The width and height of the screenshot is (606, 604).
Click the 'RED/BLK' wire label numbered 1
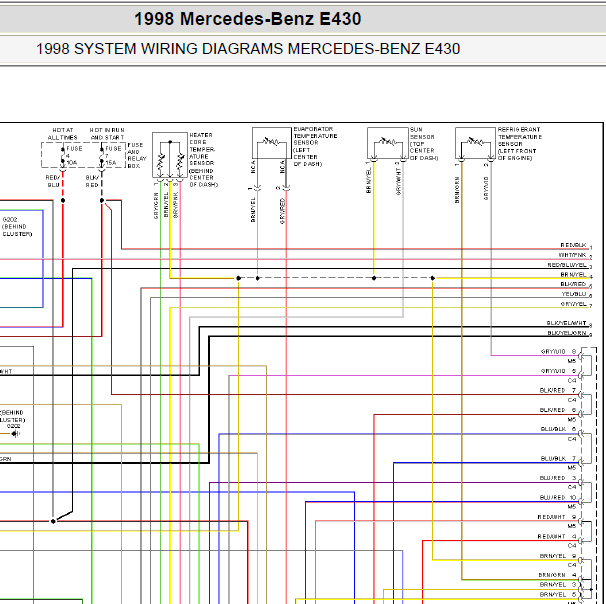574,245
